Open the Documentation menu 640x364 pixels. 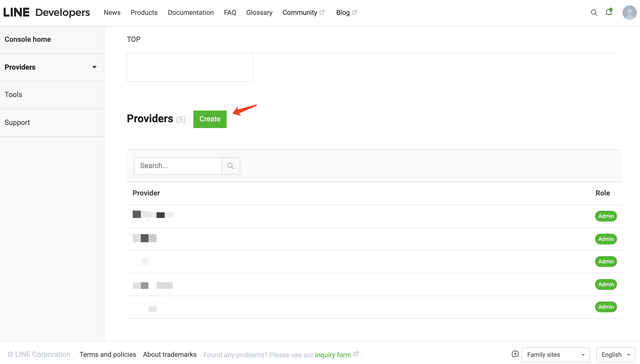(191, 13)
